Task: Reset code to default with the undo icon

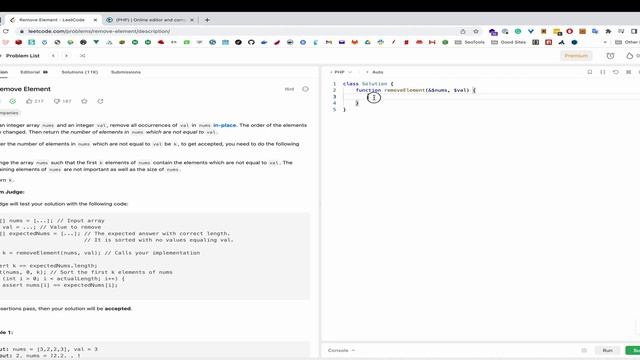Action: 616,72
